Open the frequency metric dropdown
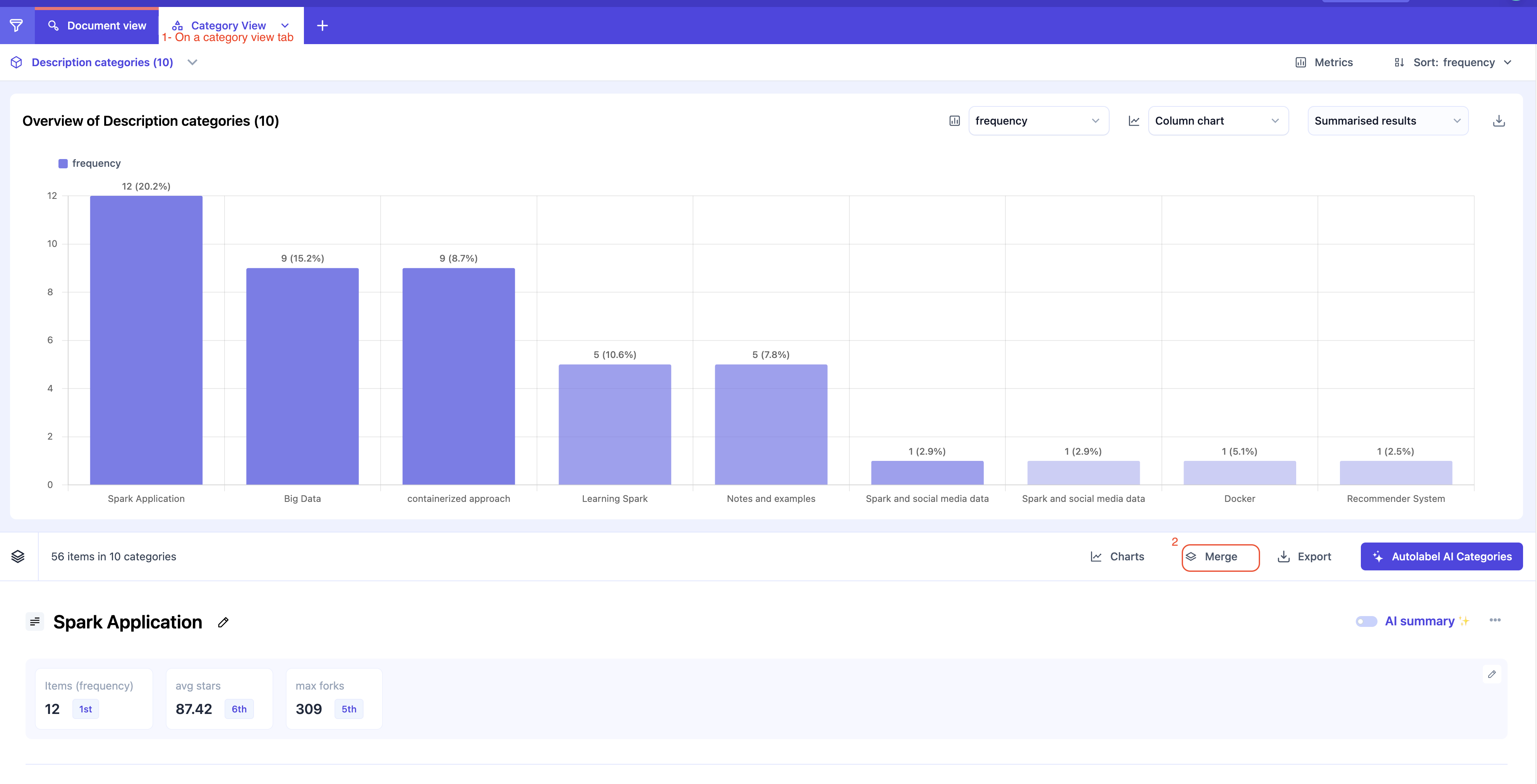 pos(1038,121)
